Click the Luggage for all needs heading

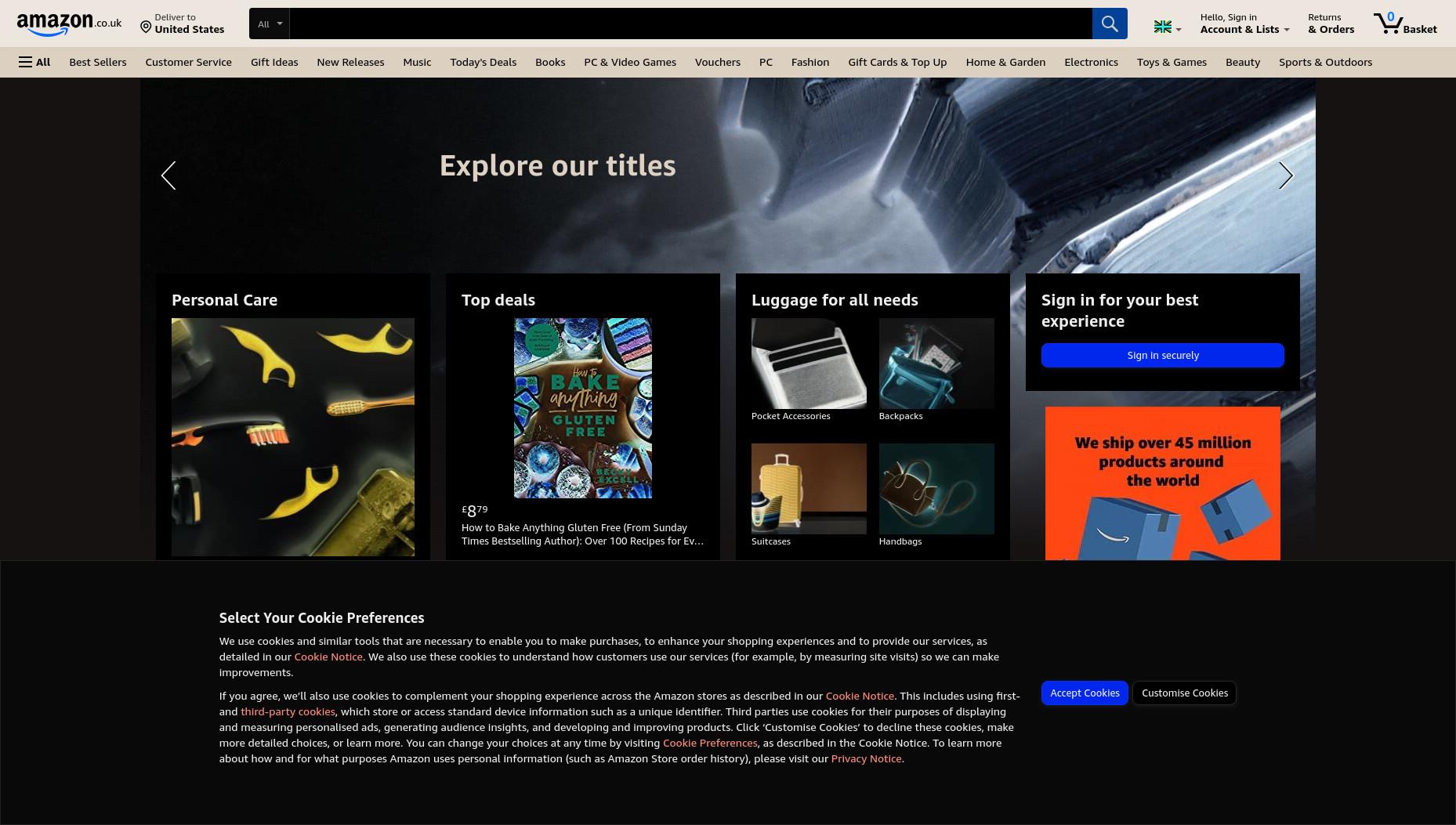click(835, 300)
